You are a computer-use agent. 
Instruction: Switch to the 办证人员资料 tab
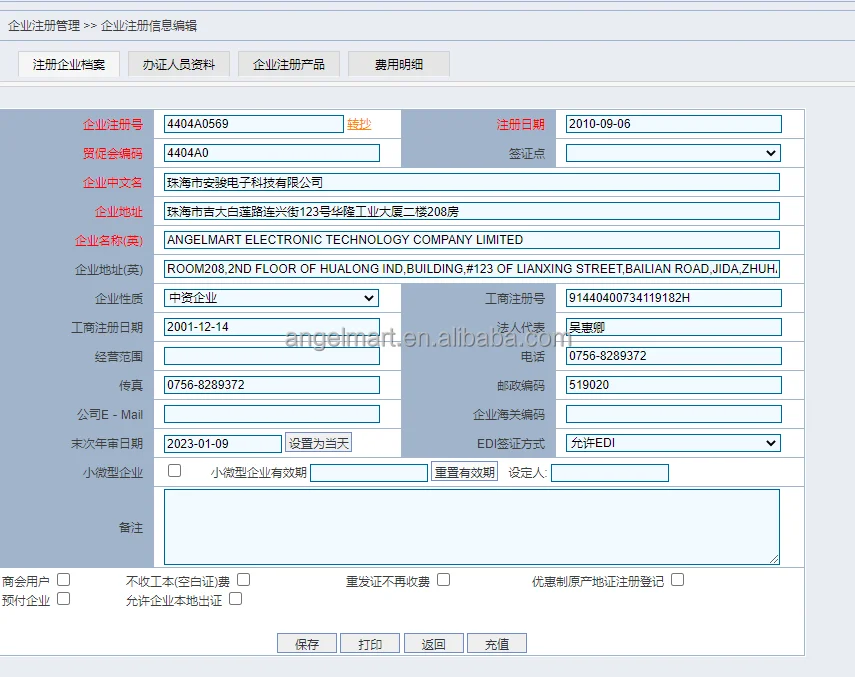coord(179,64)
